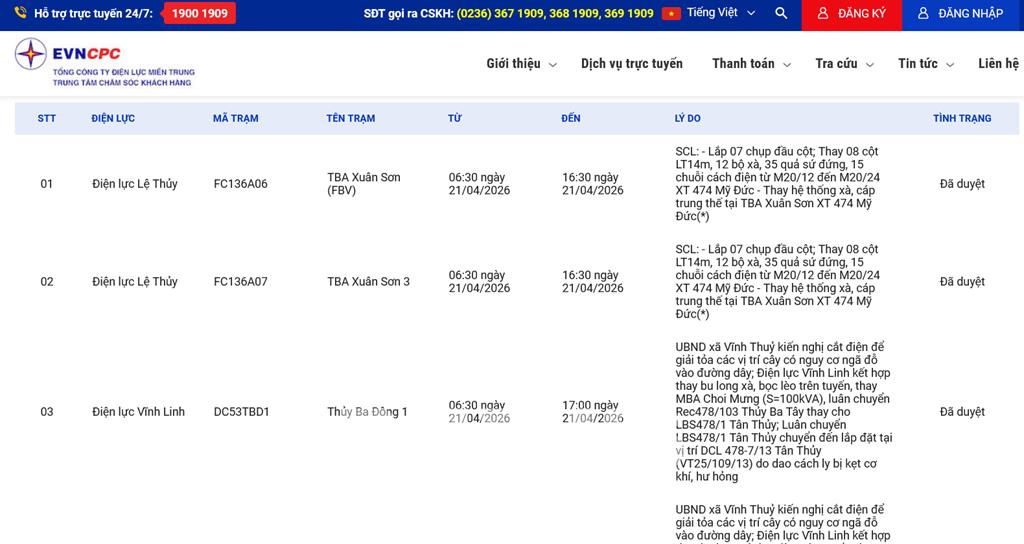Click the TBA Xuân Sơn 3 station name
Image resolution: width=1024 pixels, height=544 pixels.
368,282
